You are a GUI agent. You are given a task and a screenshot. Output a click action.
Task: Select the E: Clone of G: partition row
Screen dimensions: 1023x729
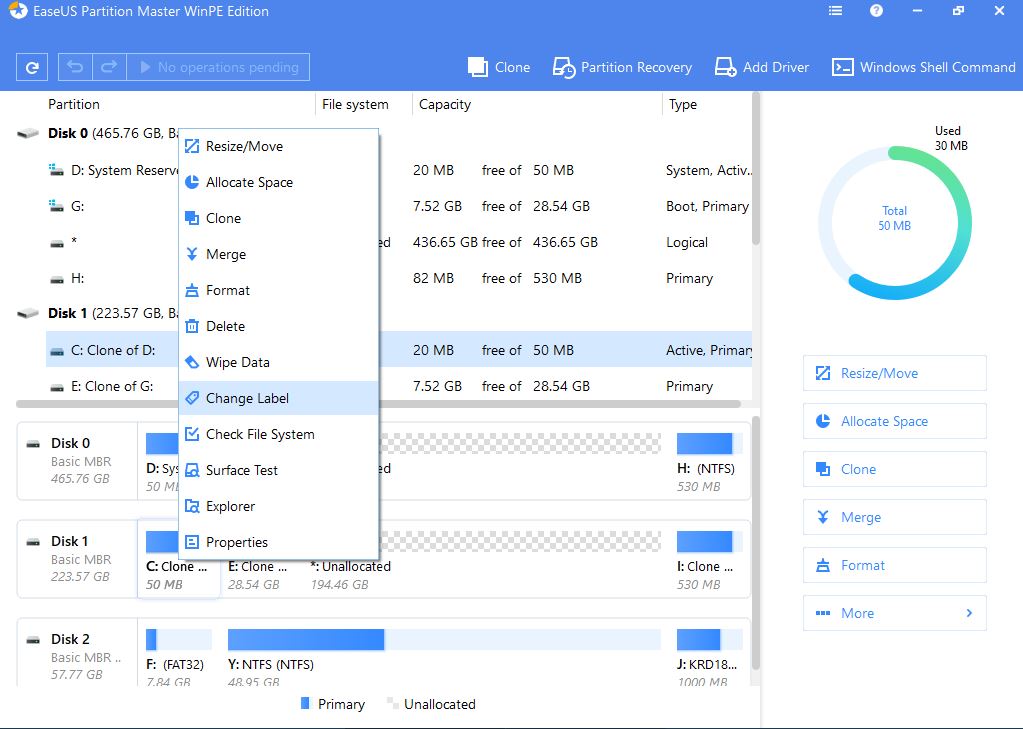coord(110,386)
